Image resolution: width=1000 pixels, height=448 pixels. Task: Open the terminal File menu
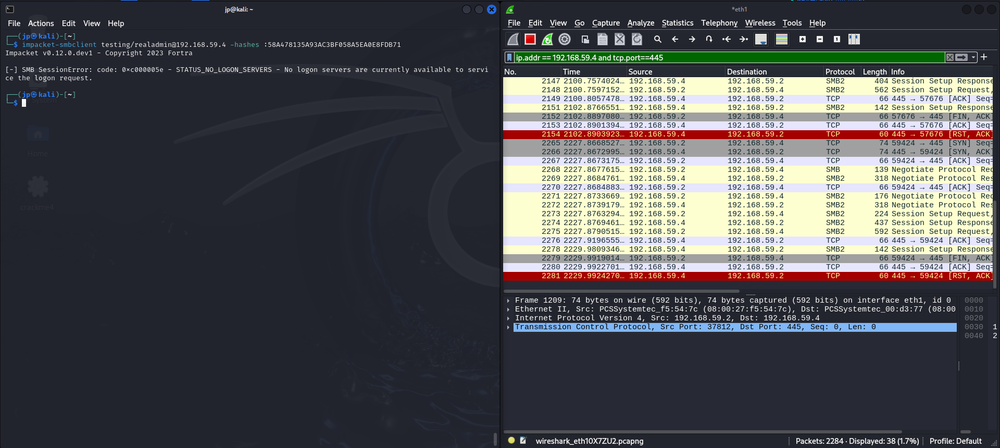click(14, 23)
